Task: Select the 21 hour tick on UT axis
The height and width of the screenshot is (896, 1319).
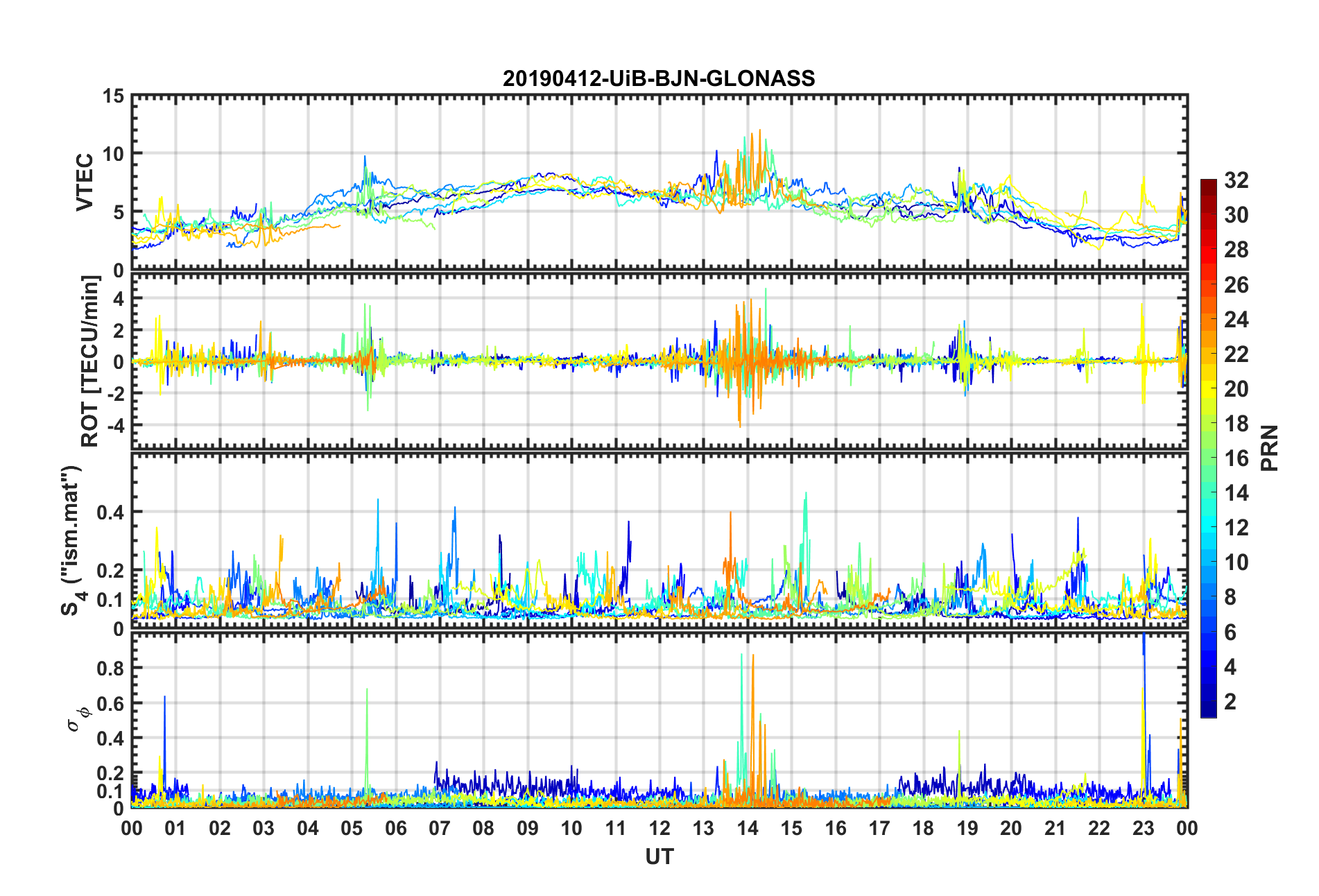Action: point(1055,828)
